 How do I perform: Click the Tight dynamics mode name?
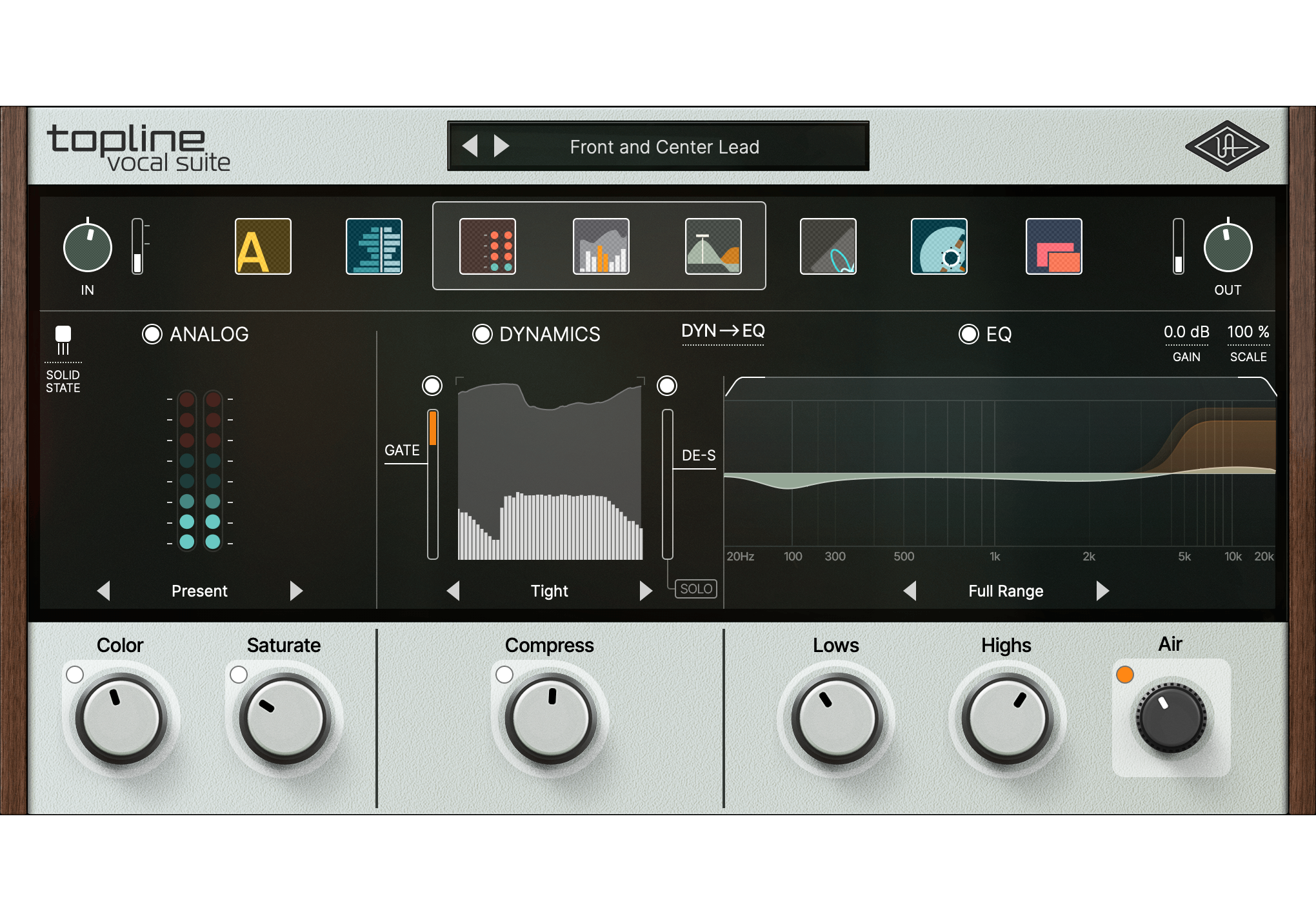pos(550,591)
